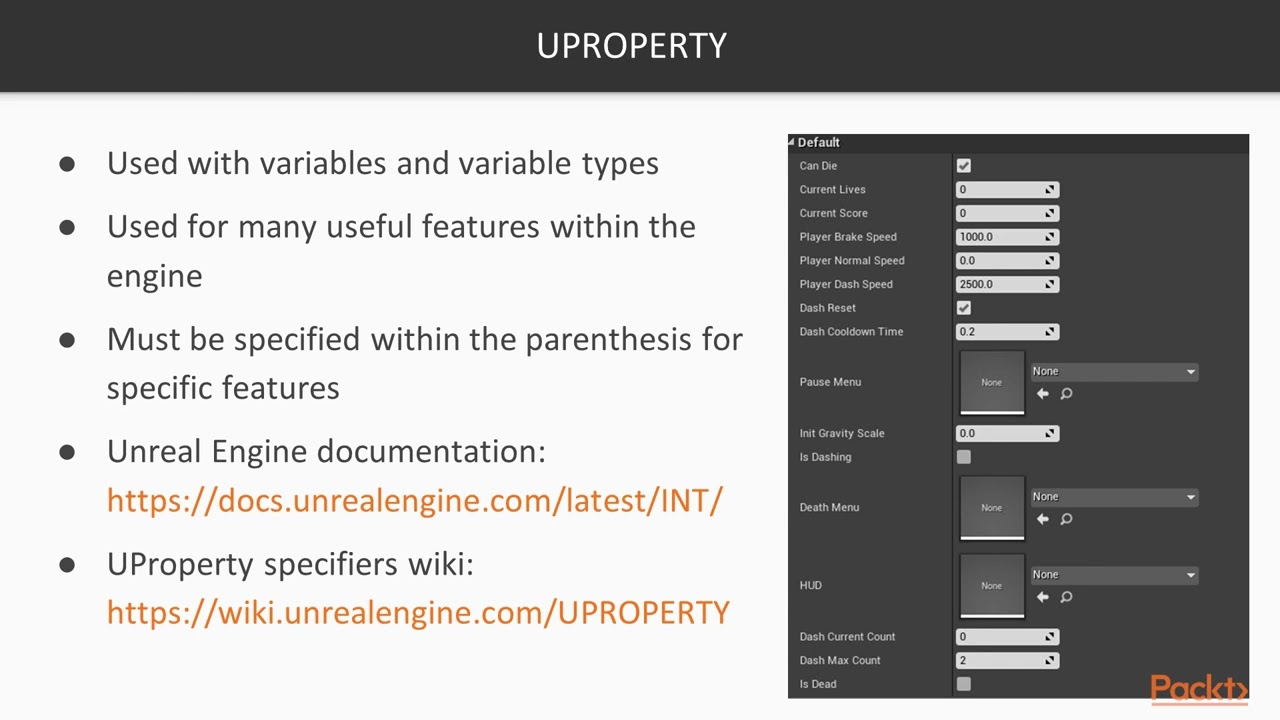Click Dash Cooldown Time 0.2 field

click(x=1007, y=331)
